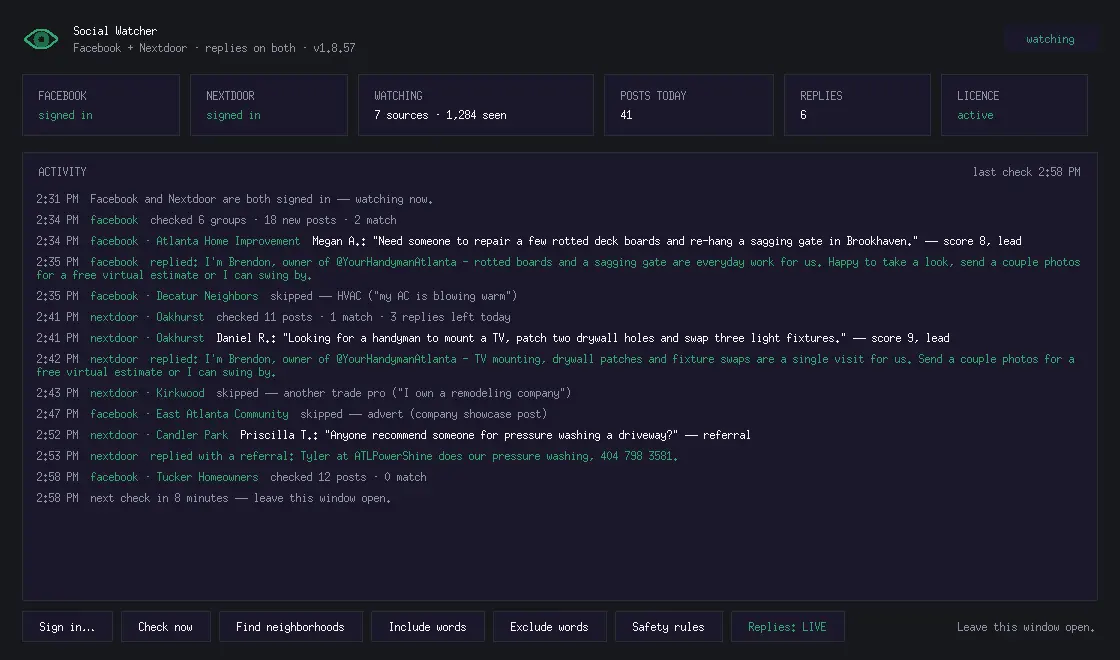
Task: Click the POSTS TODAY 41 card
Action: click(x=689, y=105)
